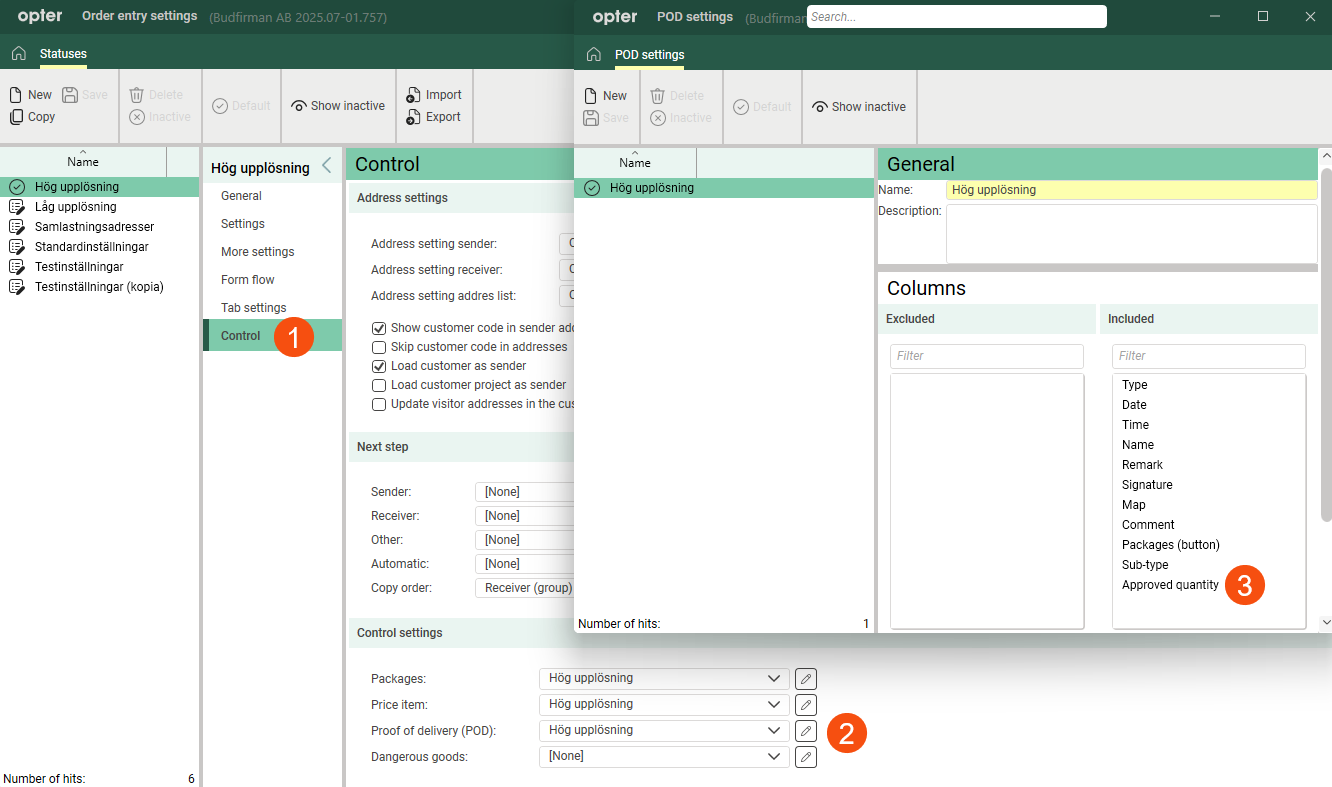Click edit pencil next to Packages dropdown
Viewport: 1332px width, 787px height.
[x=805, y=679]
